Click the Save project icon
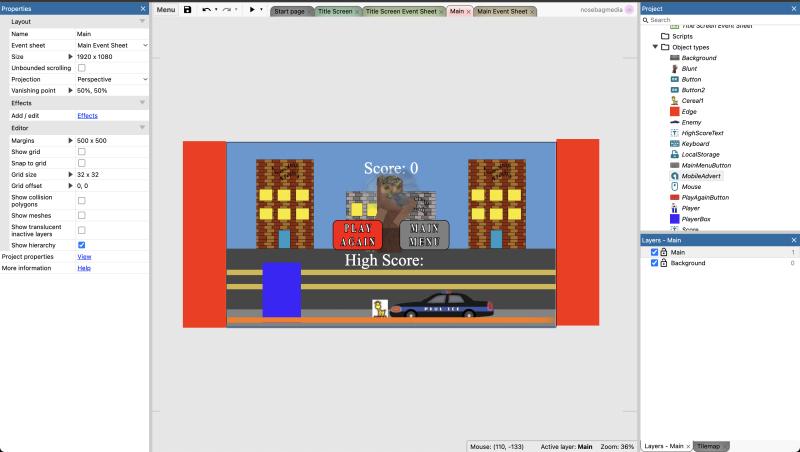Image resolution: width=800 pixels, height=452 pixels. [188, 10]
